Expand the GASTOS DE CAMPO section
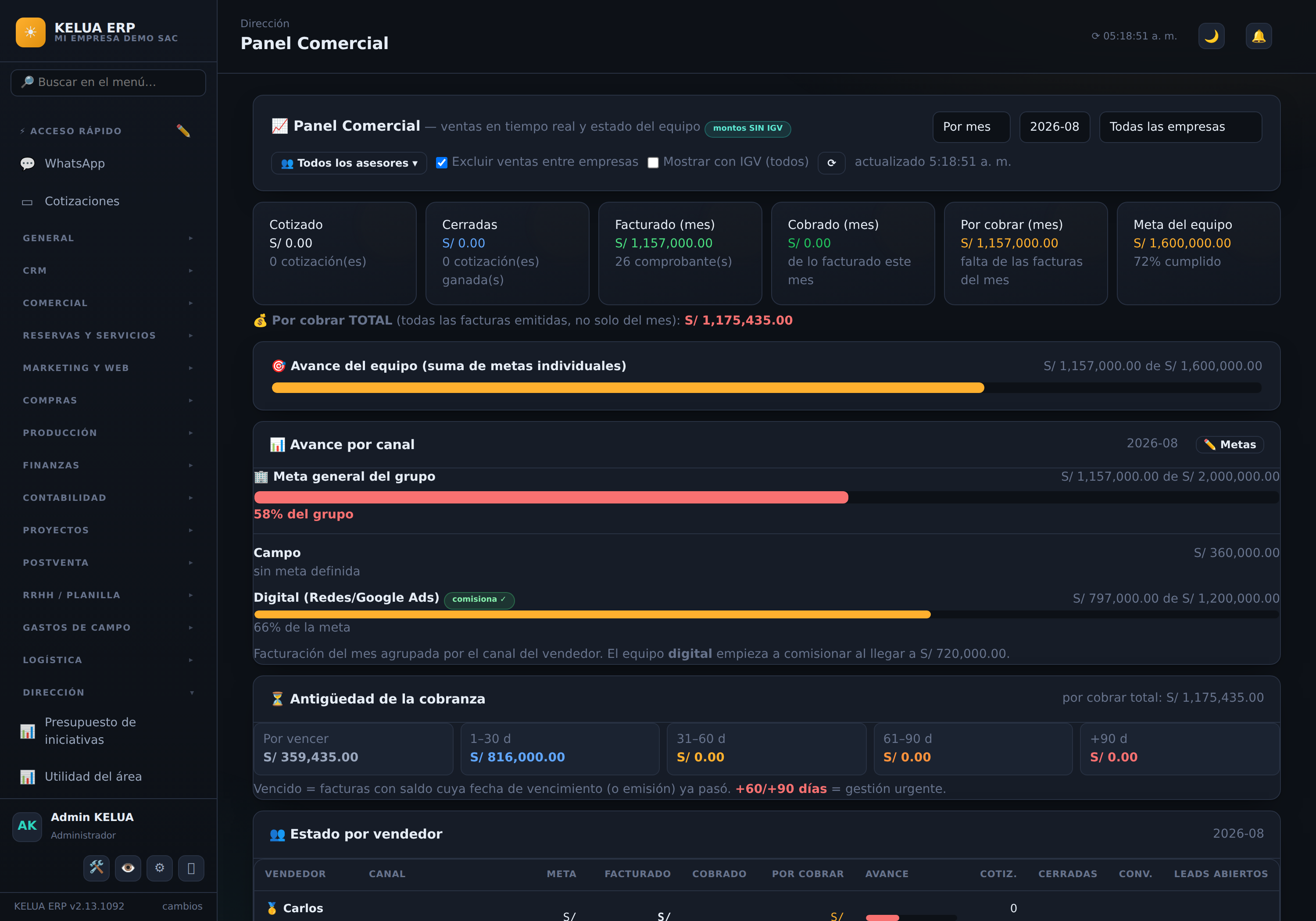1316x921 pixels. [x=108, y=628]
